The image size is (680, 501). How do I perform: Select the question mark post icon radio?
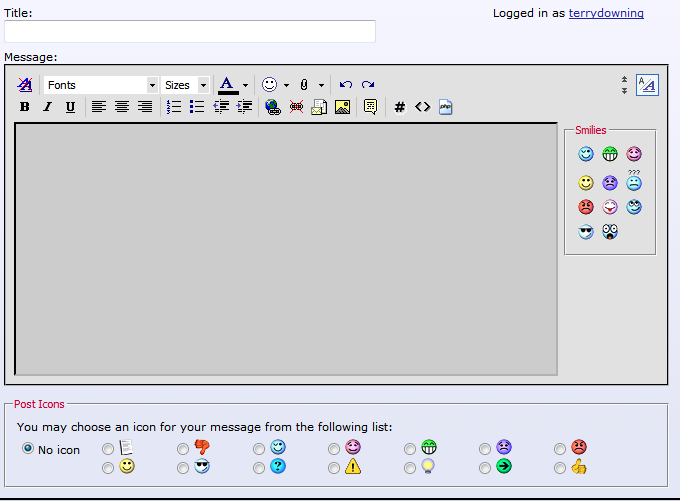pos(259,468)
